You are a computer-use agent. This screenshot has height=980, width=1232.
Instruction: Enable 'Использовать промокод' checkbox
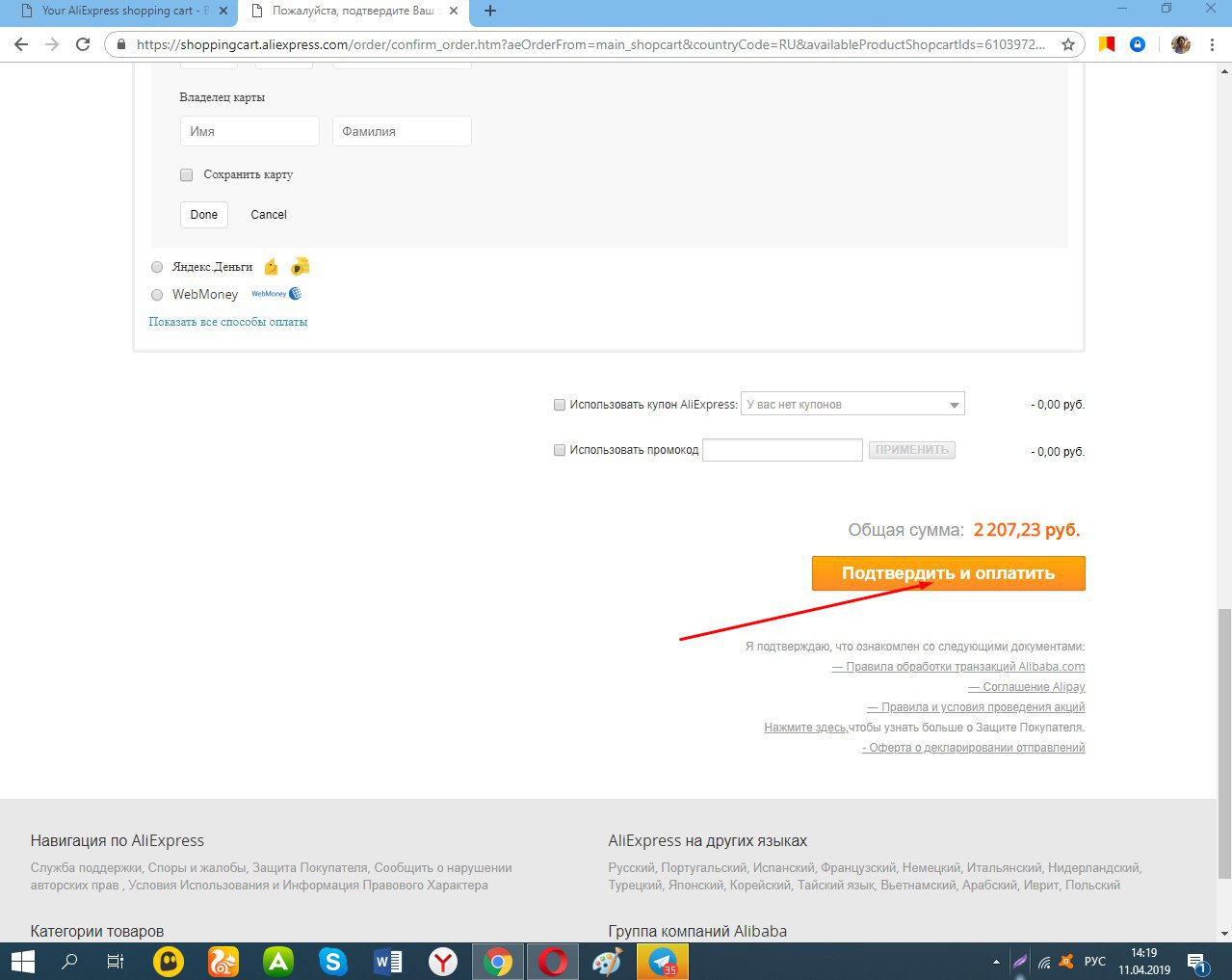[560, 450]
